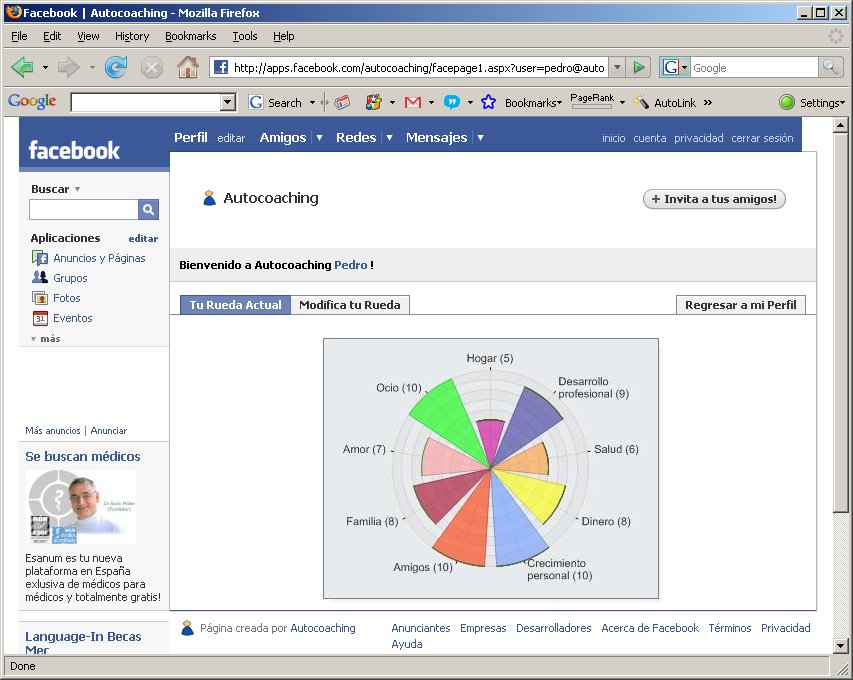Open the History menu

(132, 36)
